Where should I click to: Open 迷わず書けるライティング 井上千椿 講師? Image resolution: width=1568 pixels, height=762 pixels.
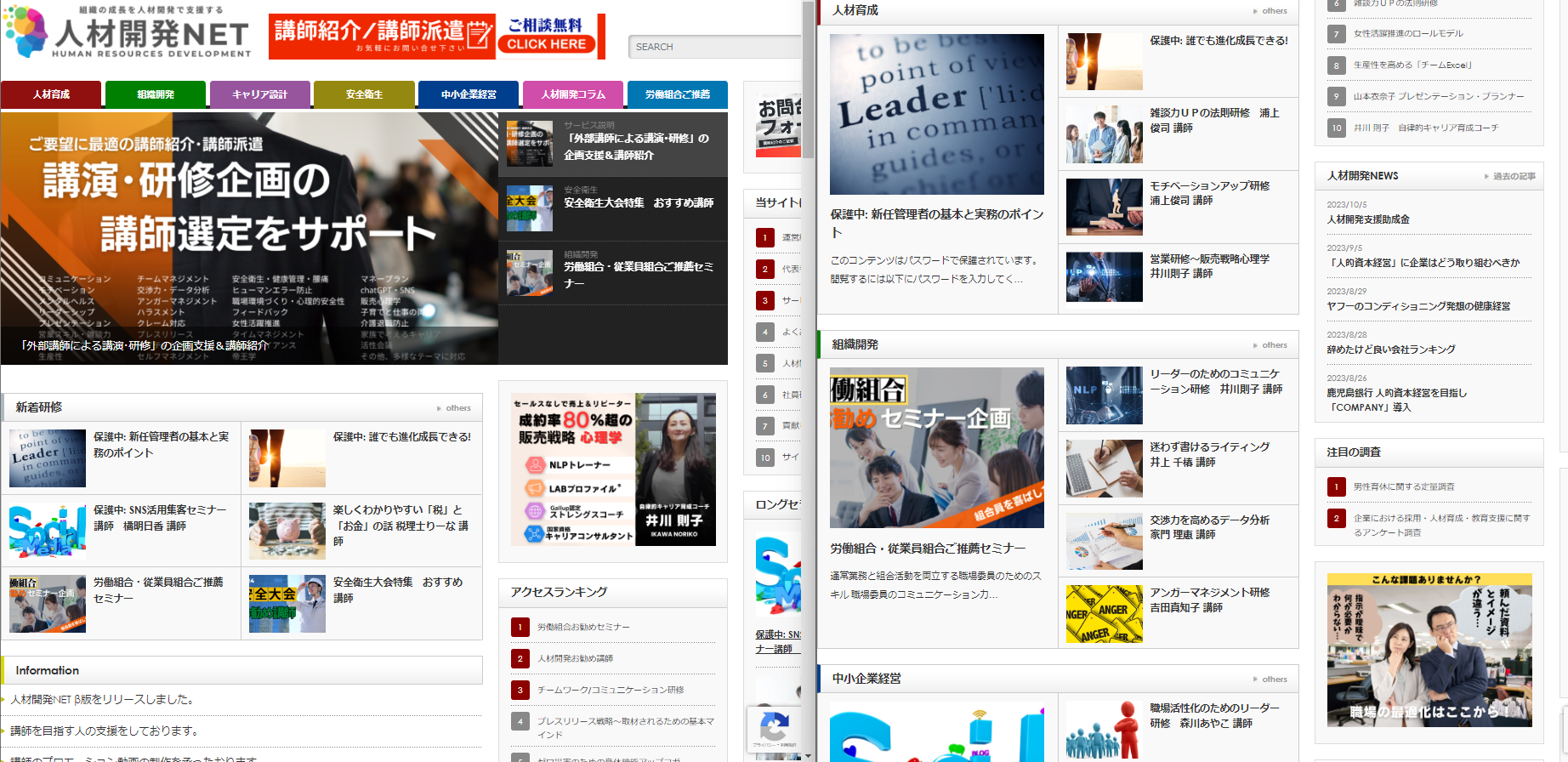tap(1209, 454)
